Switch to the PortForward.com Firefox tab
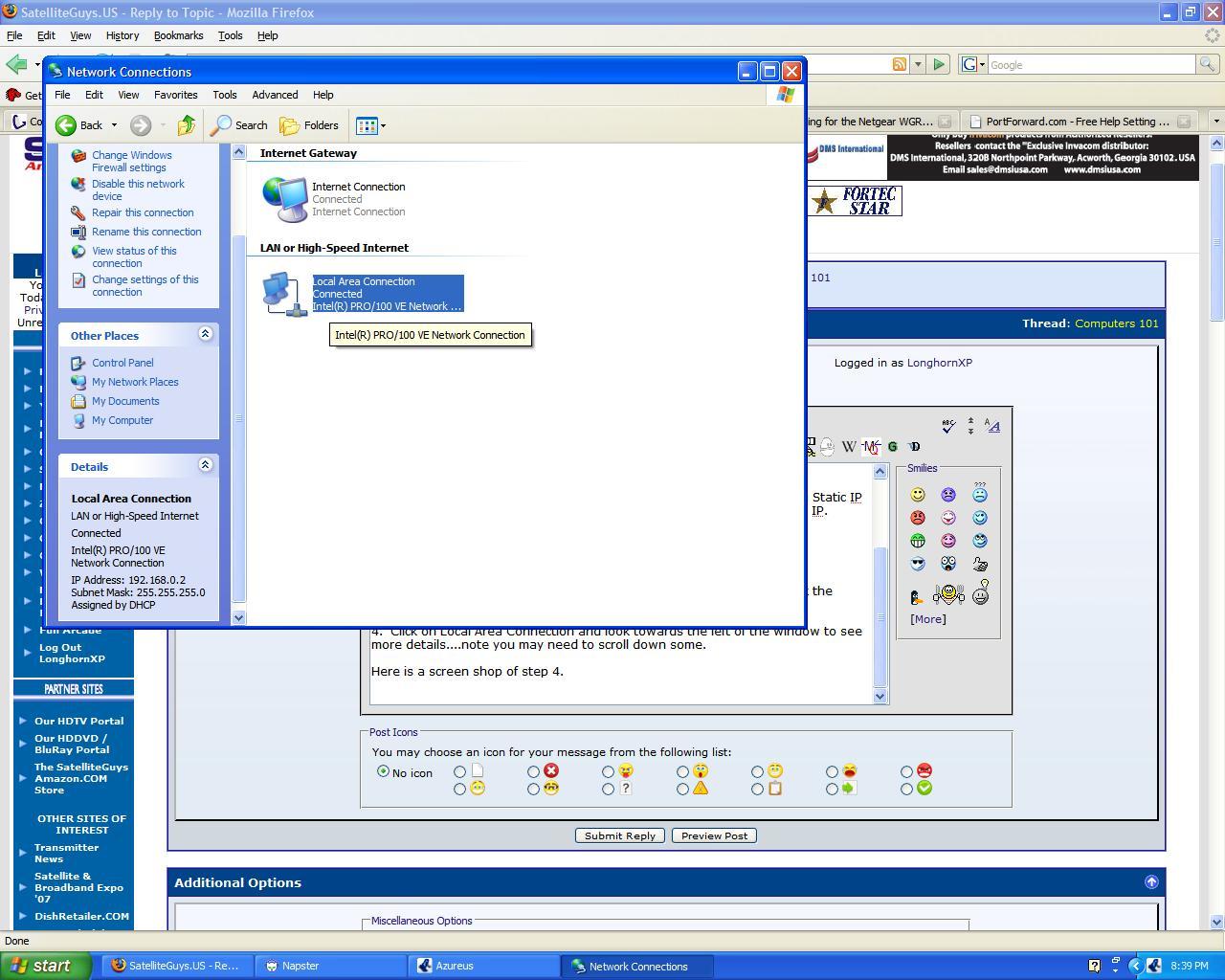The image size is (1225, 980). tap(1079, 122)
